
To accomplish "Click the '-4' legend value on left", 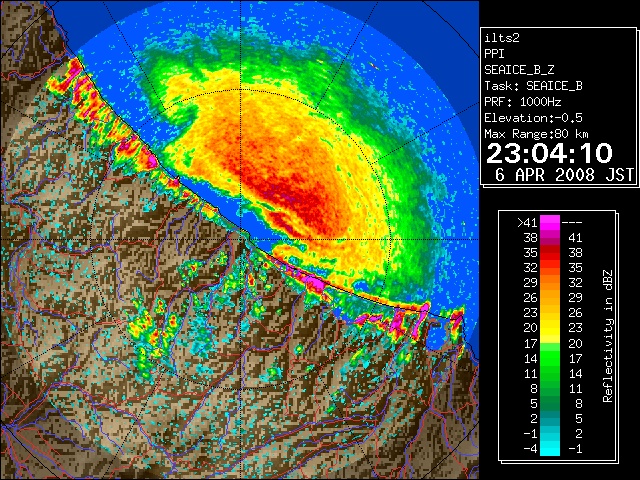I will click(530, 449).
